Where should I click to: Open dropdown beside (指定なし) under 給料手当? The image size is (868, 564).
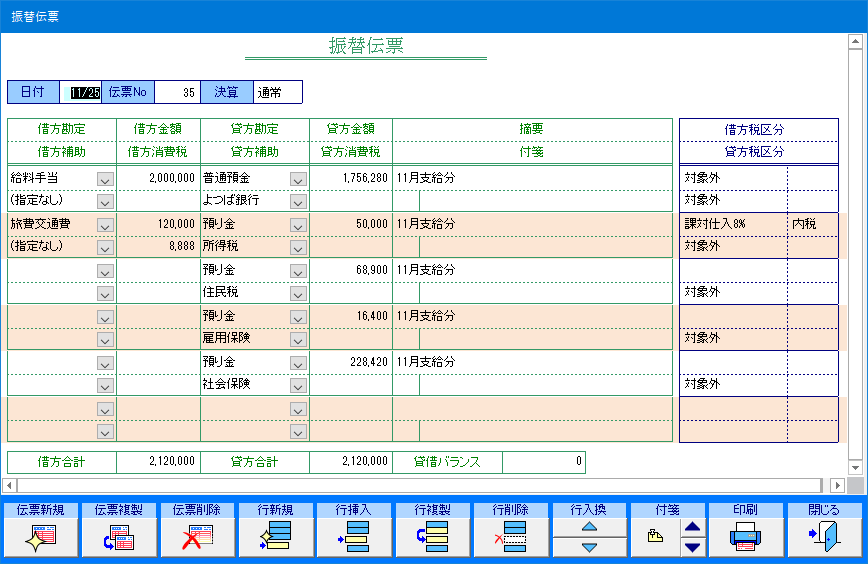pos(105,201)
